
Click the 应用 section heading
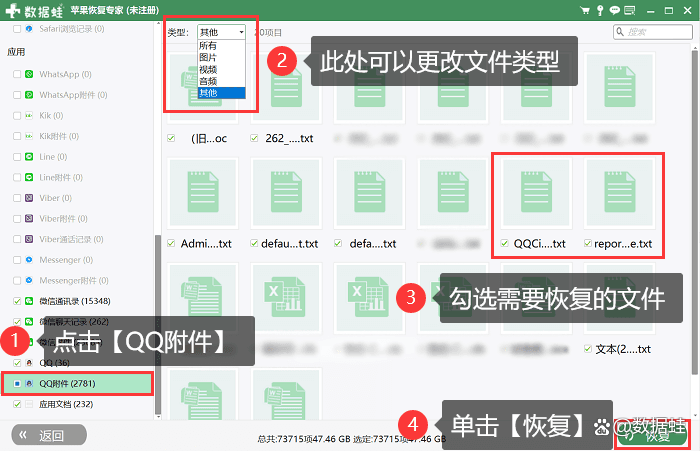coord(16,52)
